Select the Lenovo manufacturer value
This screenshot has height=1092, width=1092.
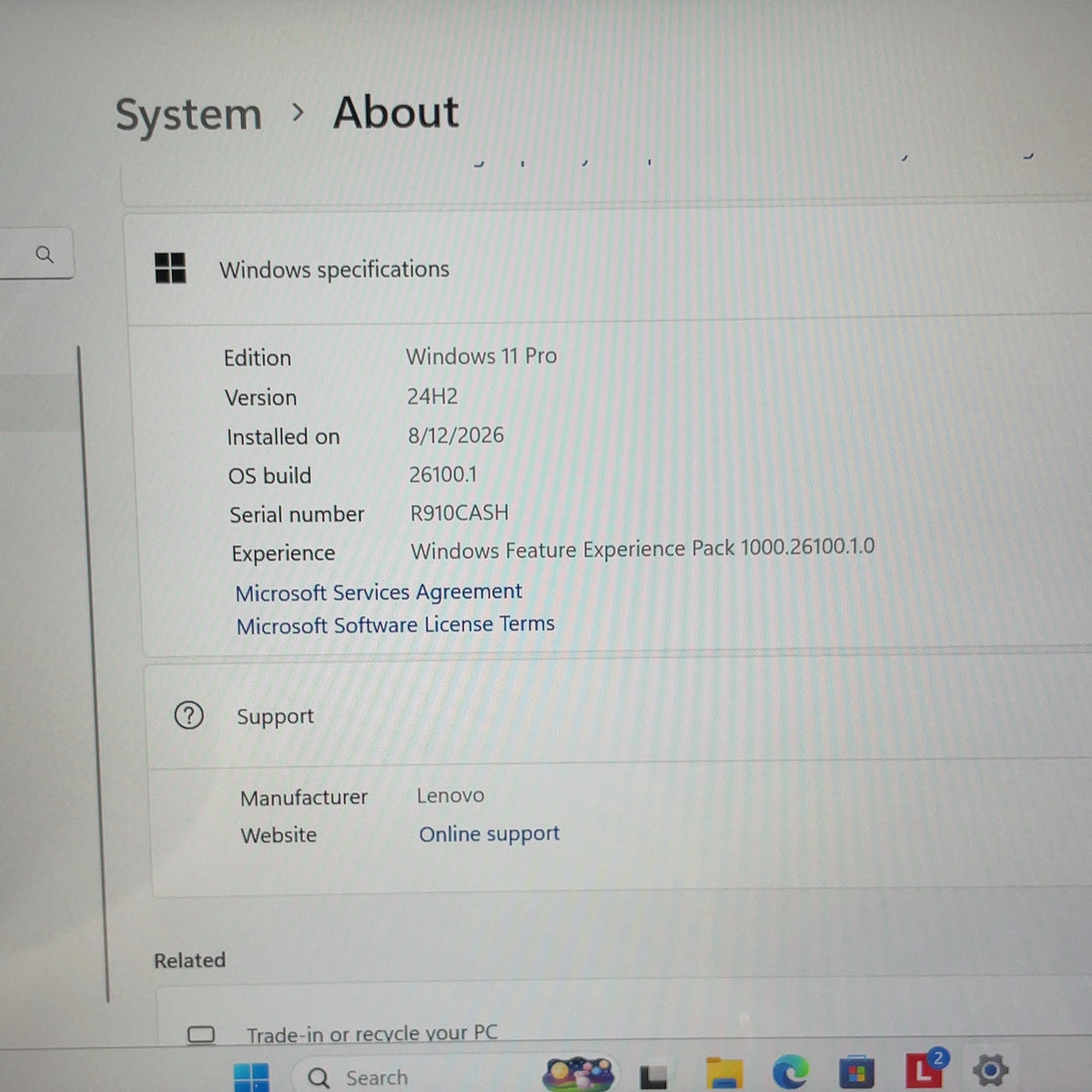pos(450,795)
